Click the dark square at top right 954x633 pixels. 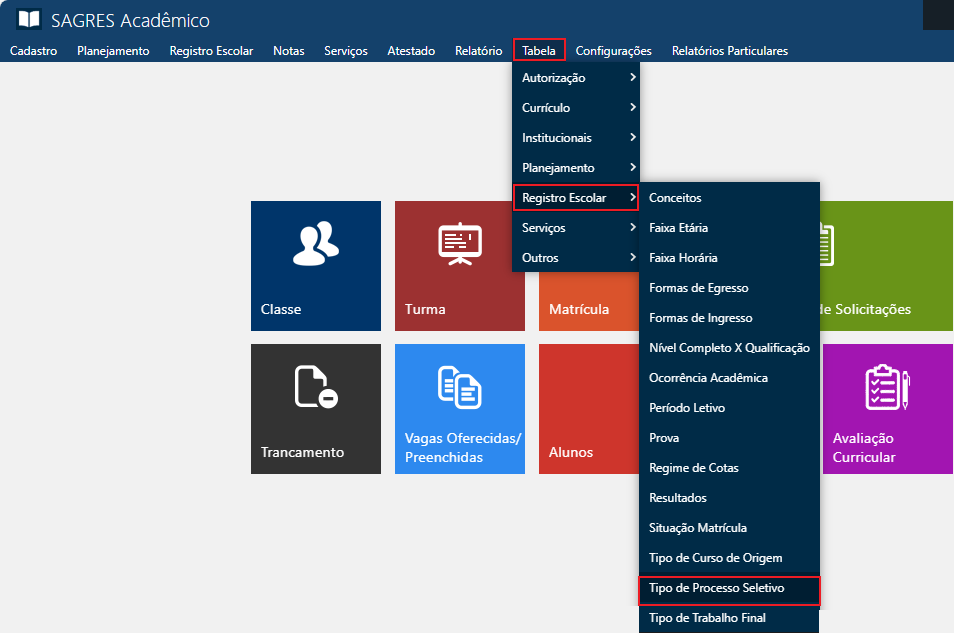[x=940, y=15]
